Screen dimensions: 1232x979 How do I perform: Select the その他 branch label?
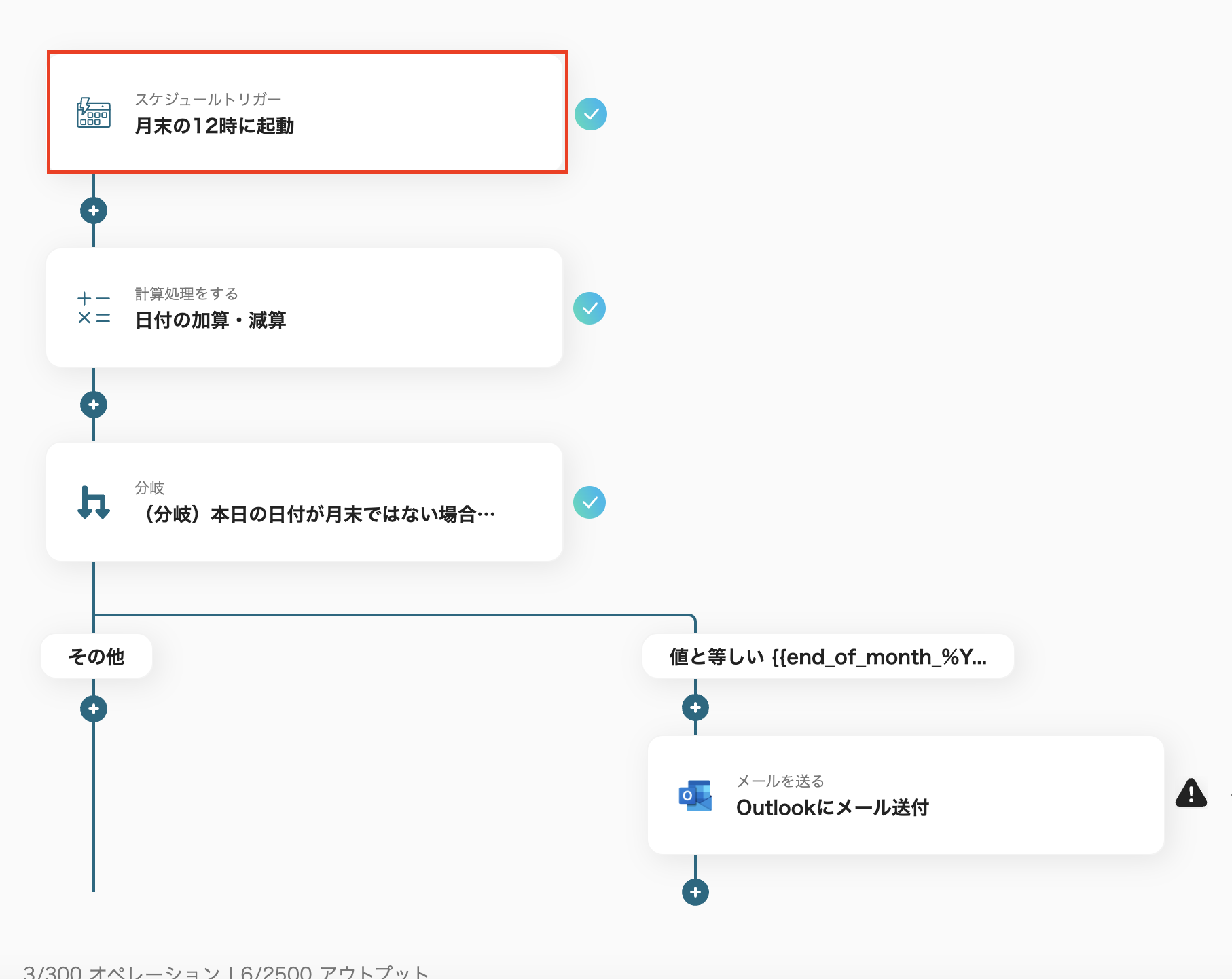pos(96,655)
